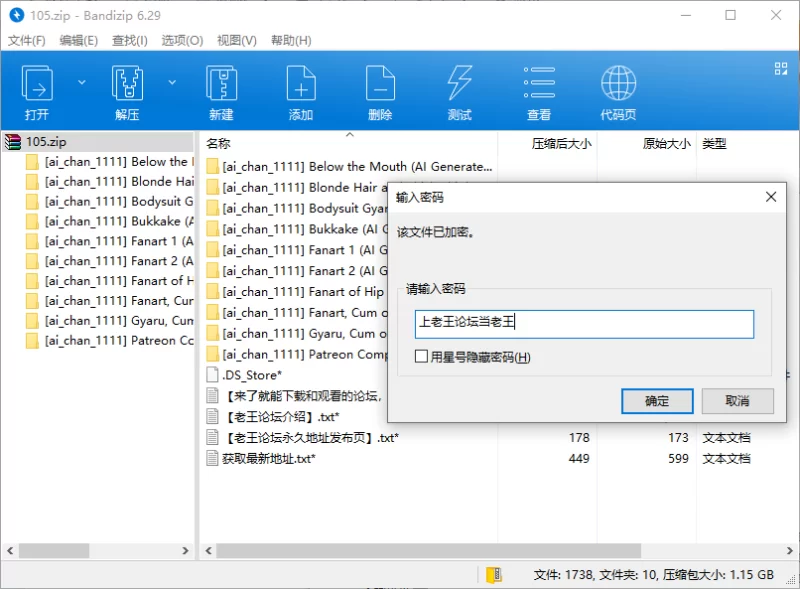Select tree folder Fanart 2

point(110,261)
